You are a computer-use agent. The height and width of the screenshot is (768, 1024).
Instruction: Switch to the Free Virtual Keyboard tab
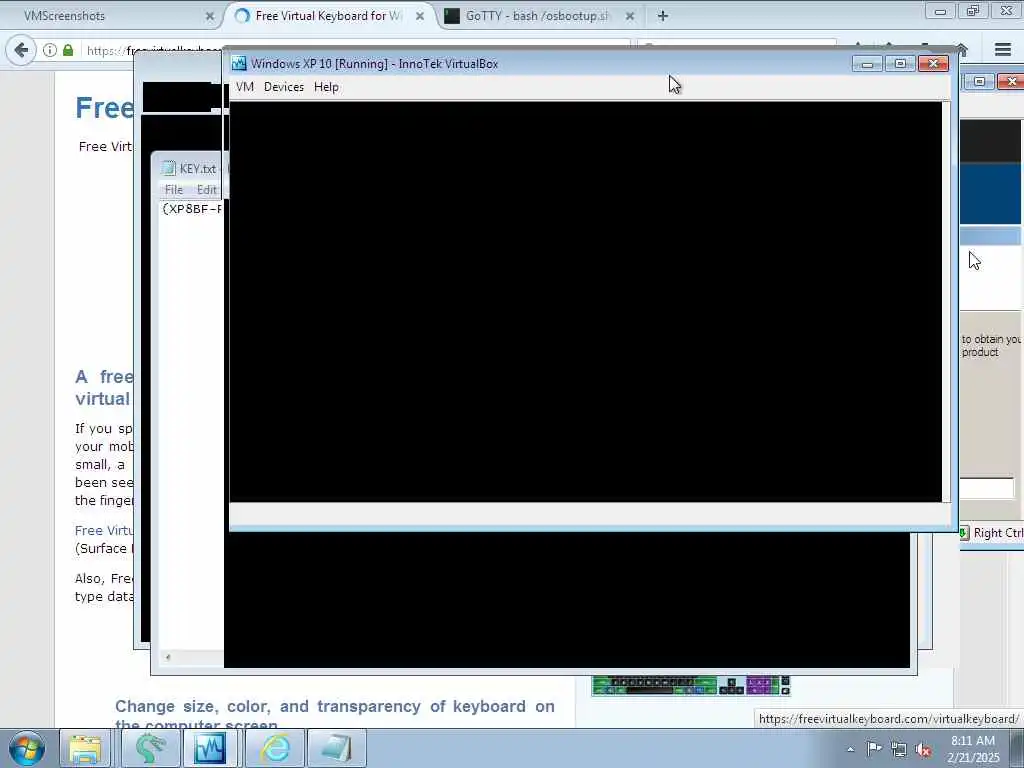tap(328, 16)
